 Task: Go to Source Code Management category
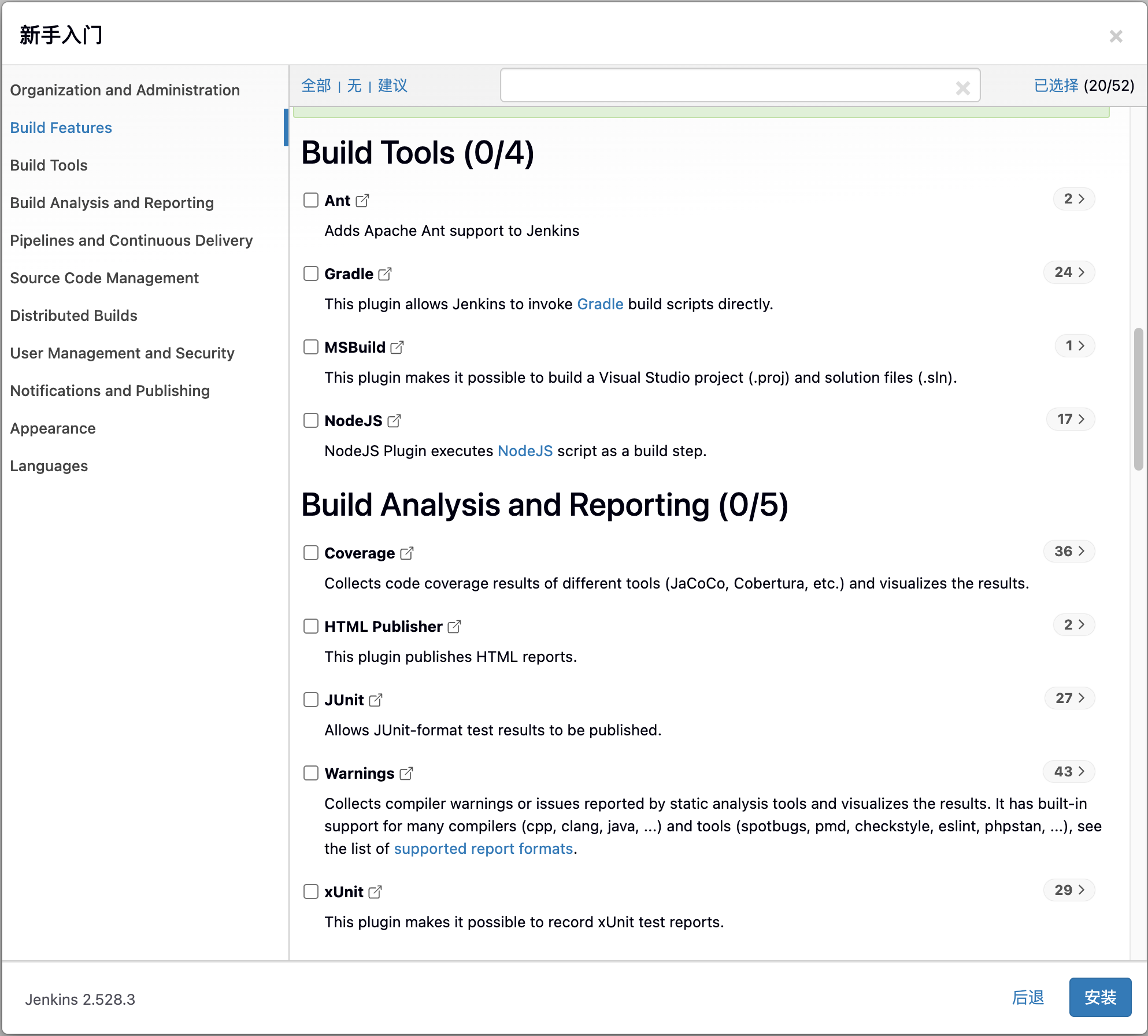pyautogui.click(x=104, y=278)
